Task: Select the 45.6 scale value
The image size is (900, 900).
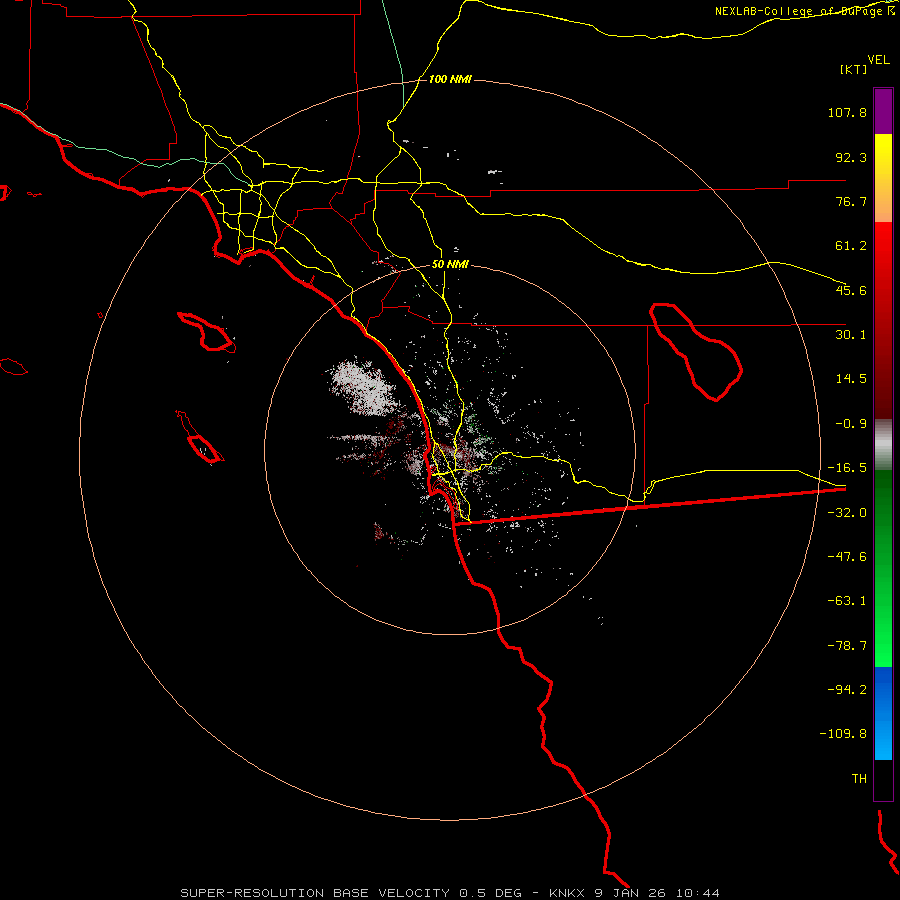Action: [x=851, y=290]
